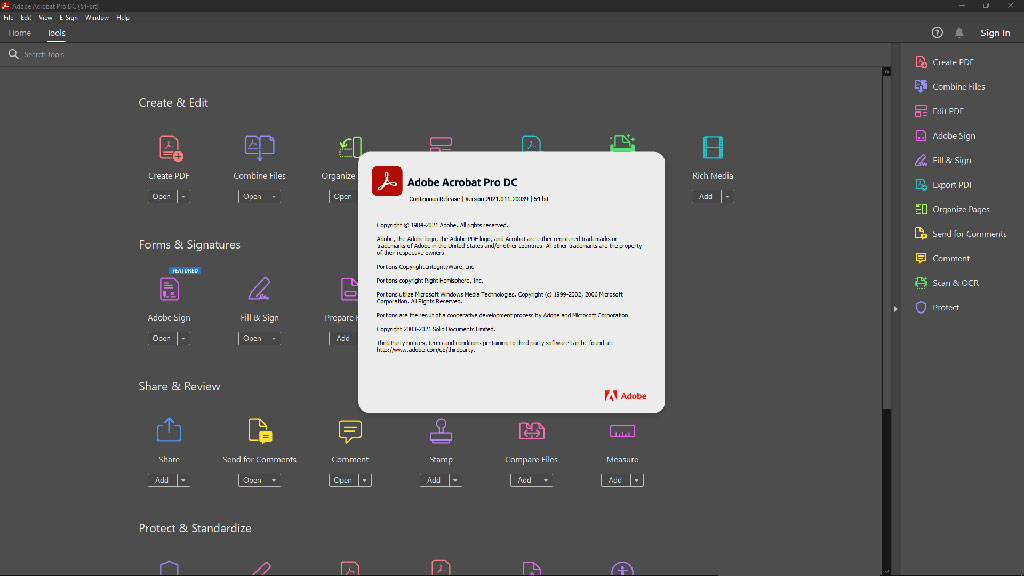
Task: Open the Compare Files tool icon
Action: point(532,431)
